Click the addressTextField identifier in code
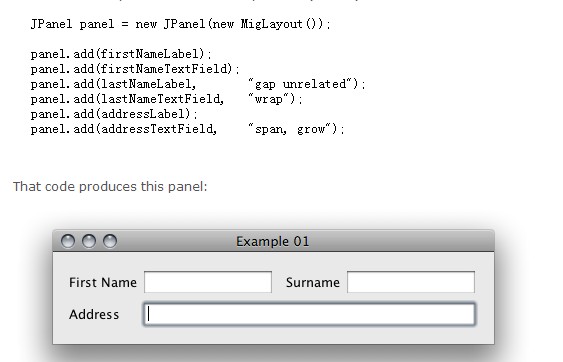The image size is (563, 362). coord(157,129)
